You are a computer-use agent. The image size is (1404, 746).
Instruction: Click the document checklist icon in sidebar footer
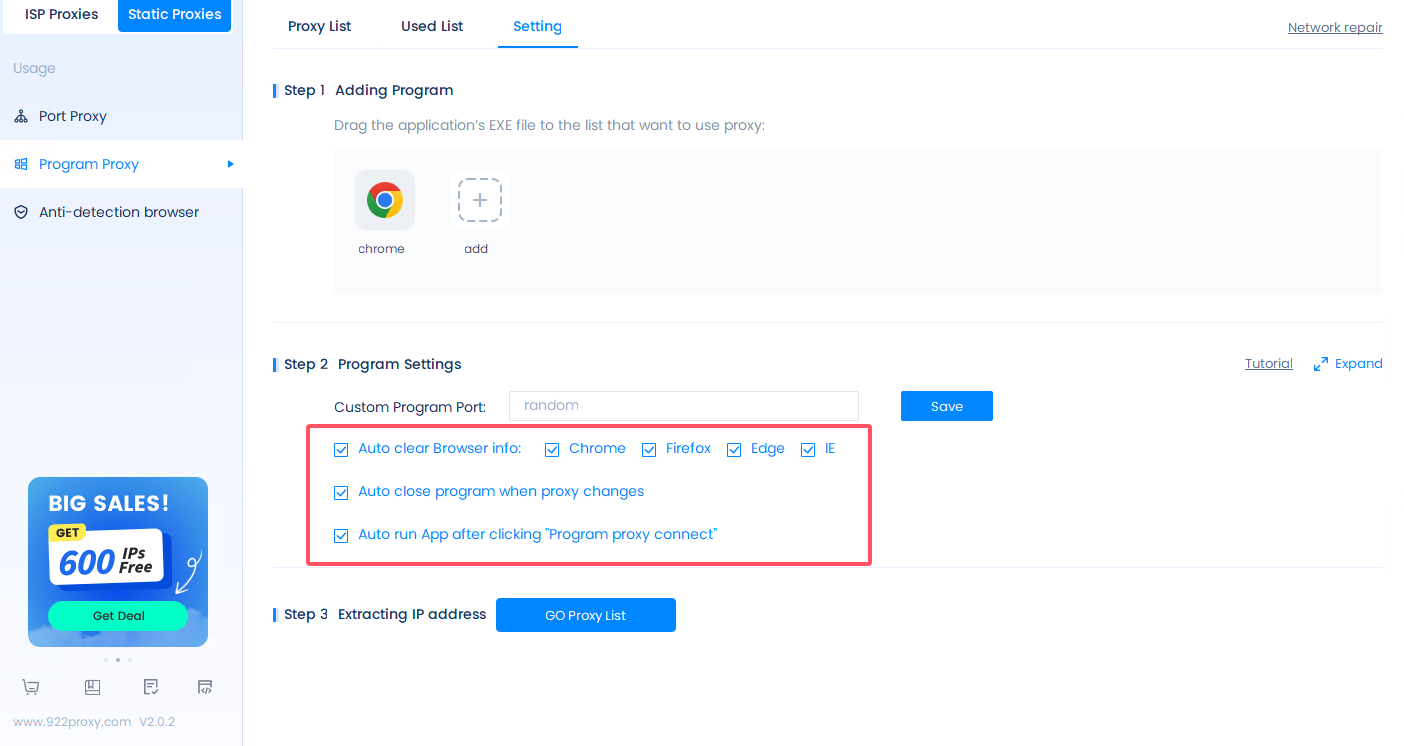tap(150, 687)
